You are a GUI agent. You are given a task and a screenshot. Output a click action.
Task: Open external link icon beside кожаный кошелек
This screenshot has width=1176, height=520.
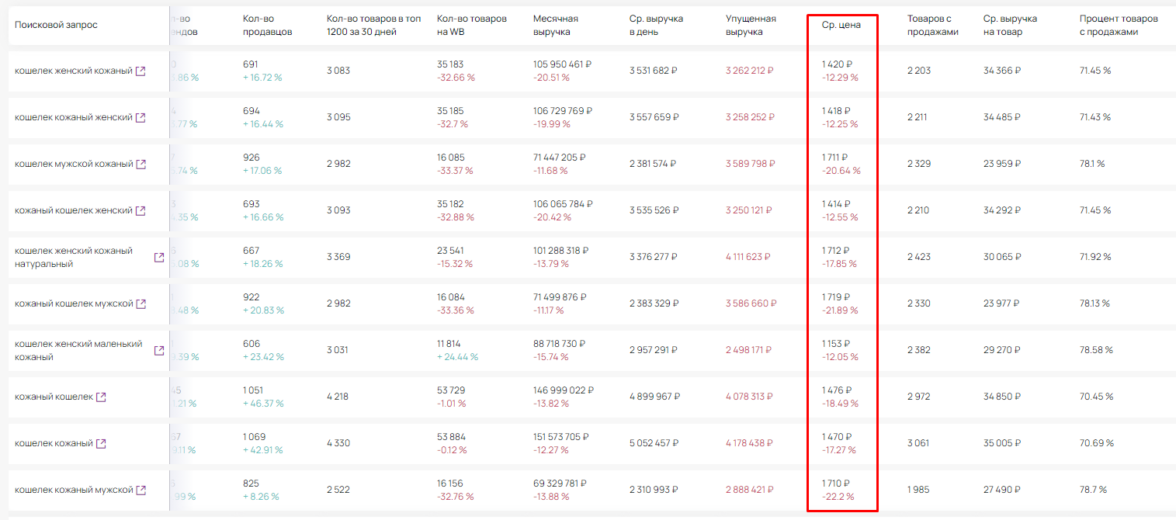101,397
